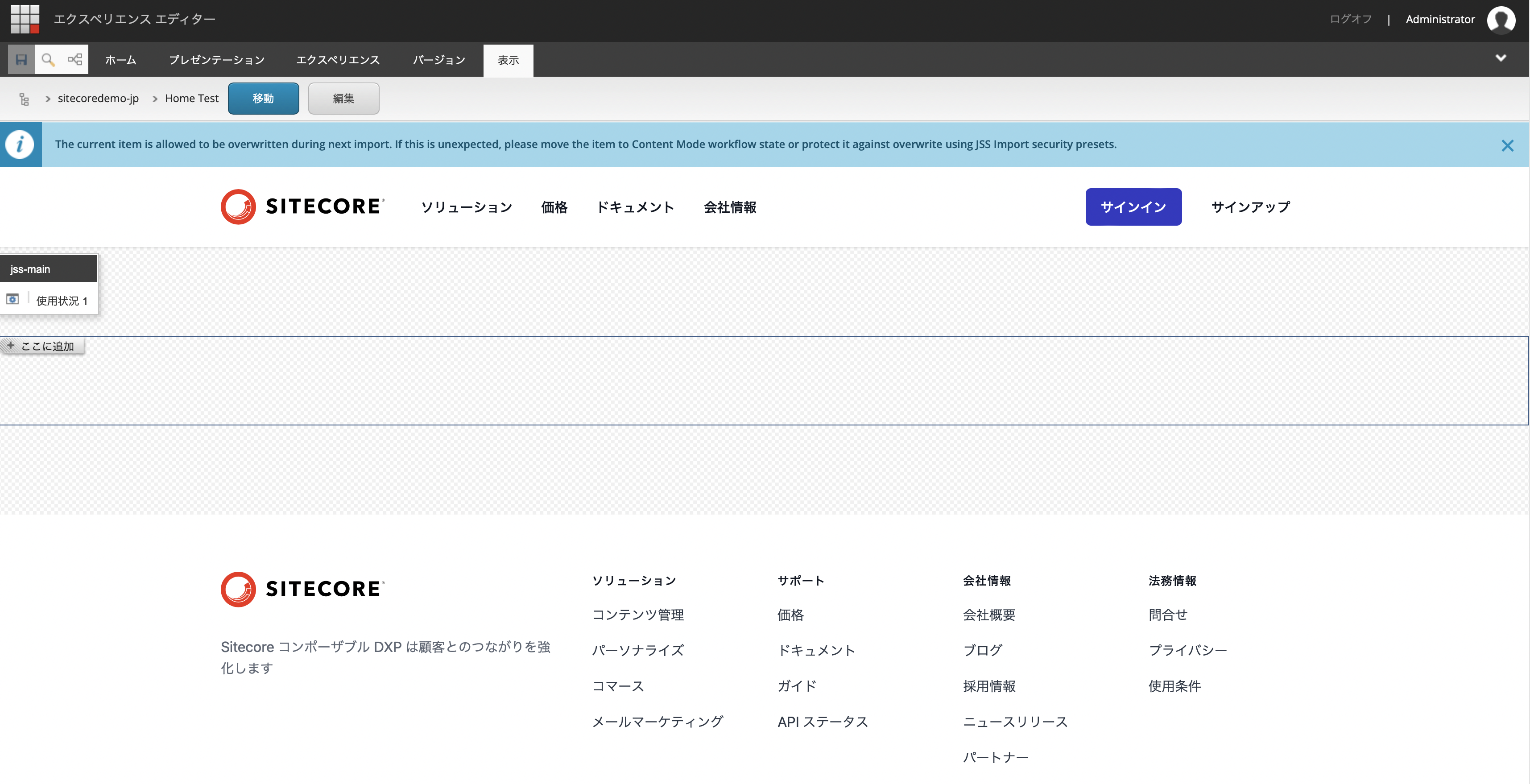Click the Administrator user name
1530x784 pixels.
point(1440,19)
